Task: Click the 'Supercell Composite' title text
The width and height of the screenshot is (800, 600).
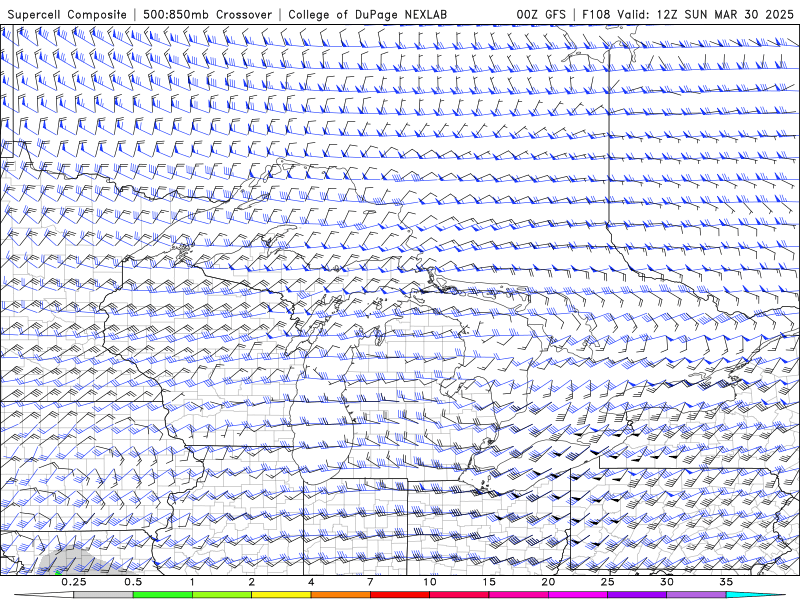Action: (x=67, y=15)
